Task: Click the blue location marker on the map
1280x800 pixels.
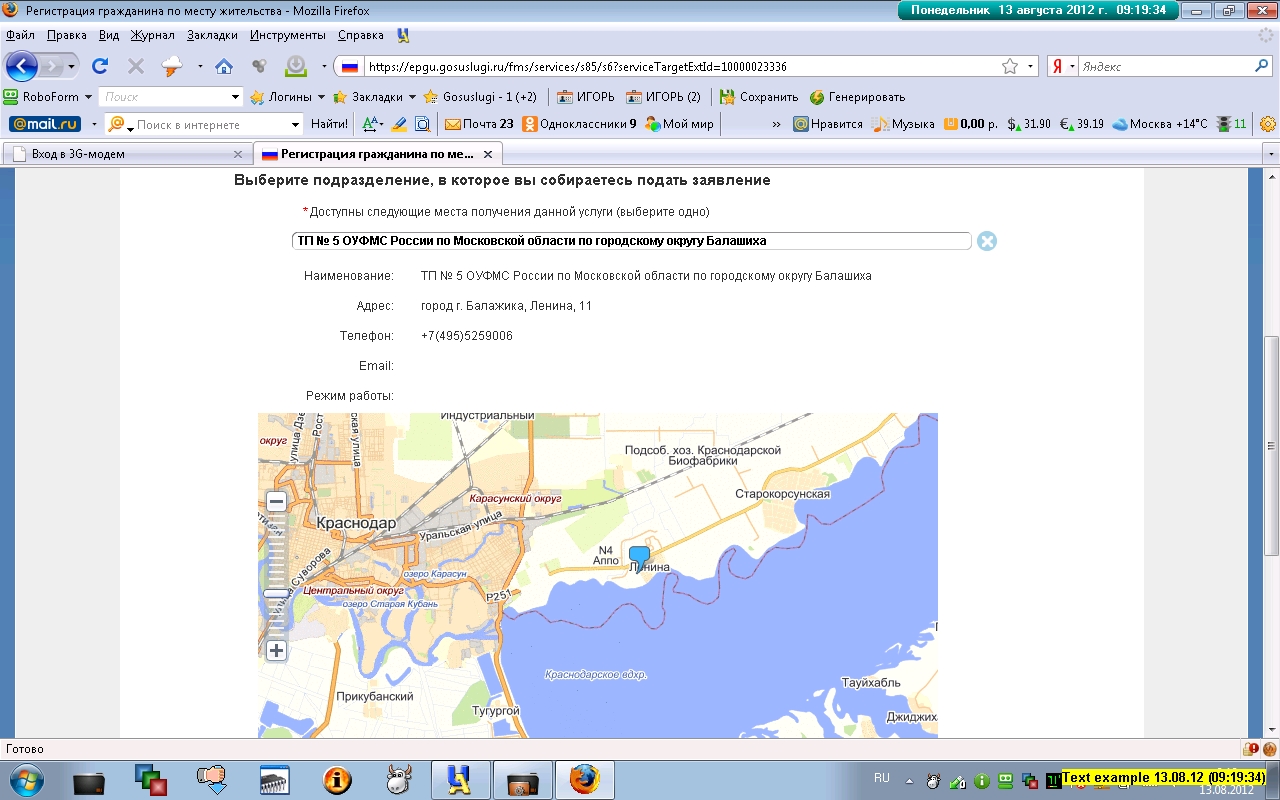Action: click(x=639, y=557)
